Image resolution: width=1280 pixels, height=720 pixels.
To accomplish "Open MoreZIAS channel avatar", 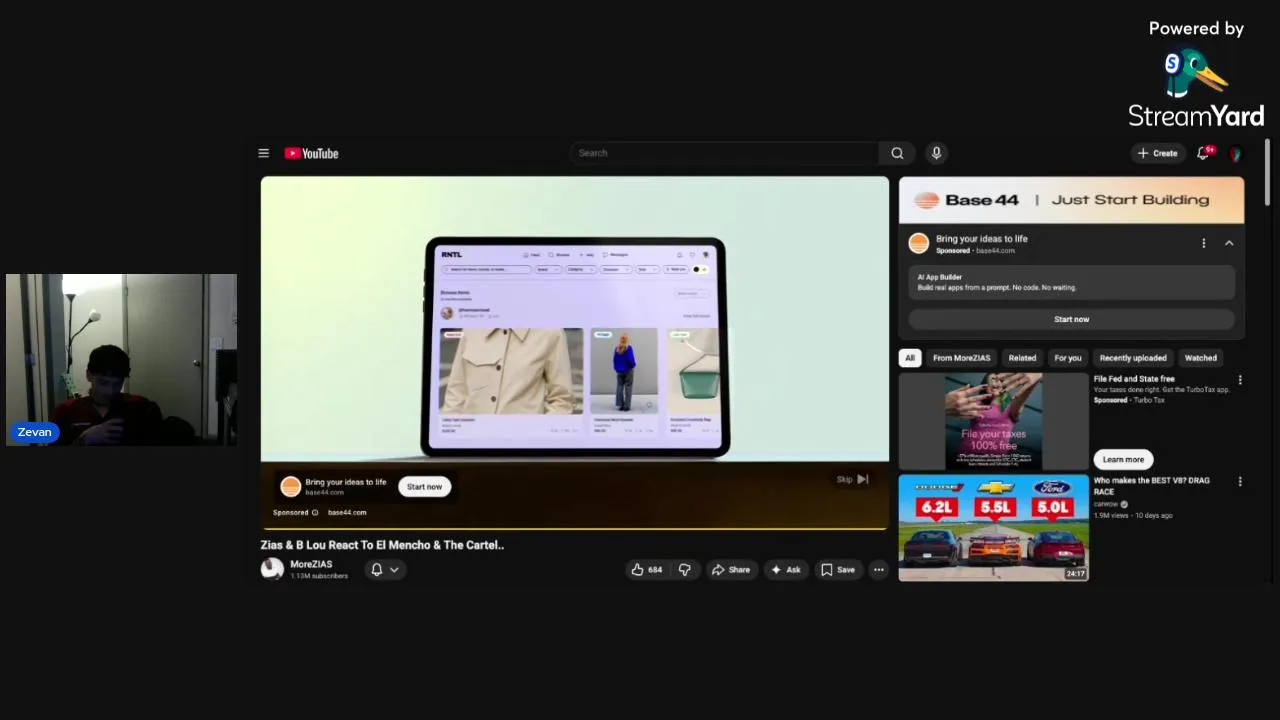I will point(272,569).
